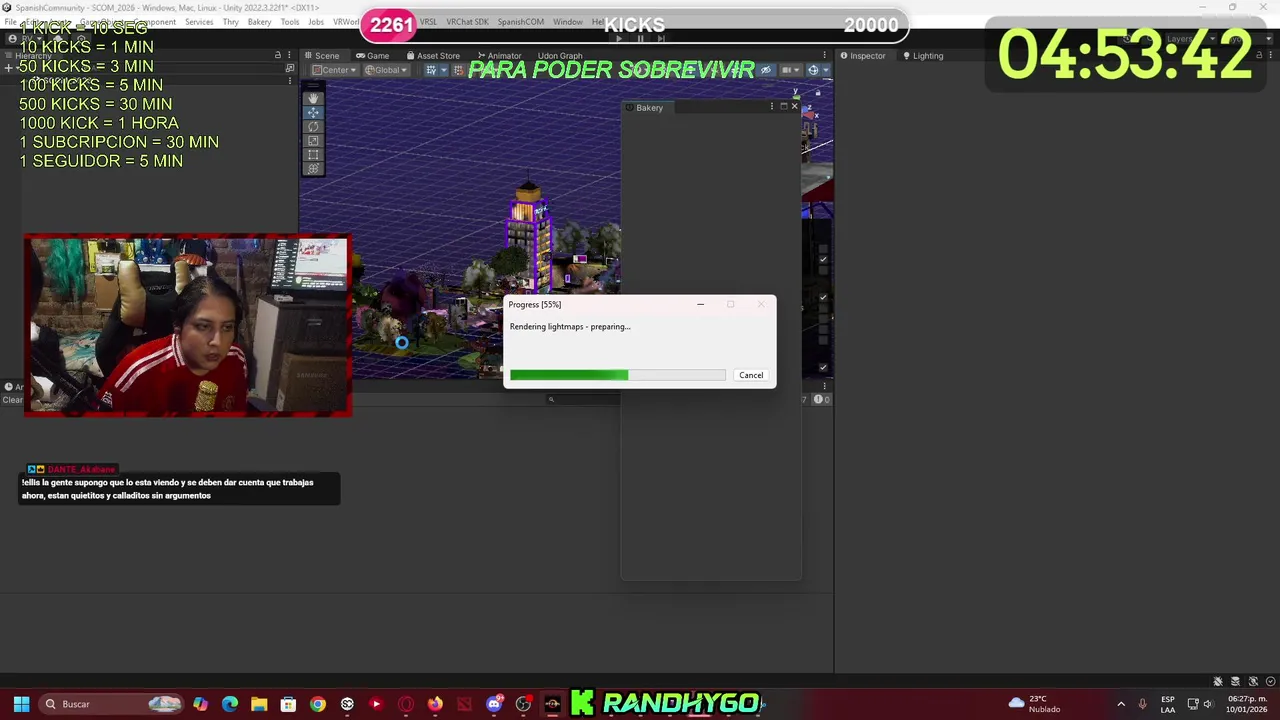Switch to the Game tab
Viewport: 1280px width, 720px height.
372,55
